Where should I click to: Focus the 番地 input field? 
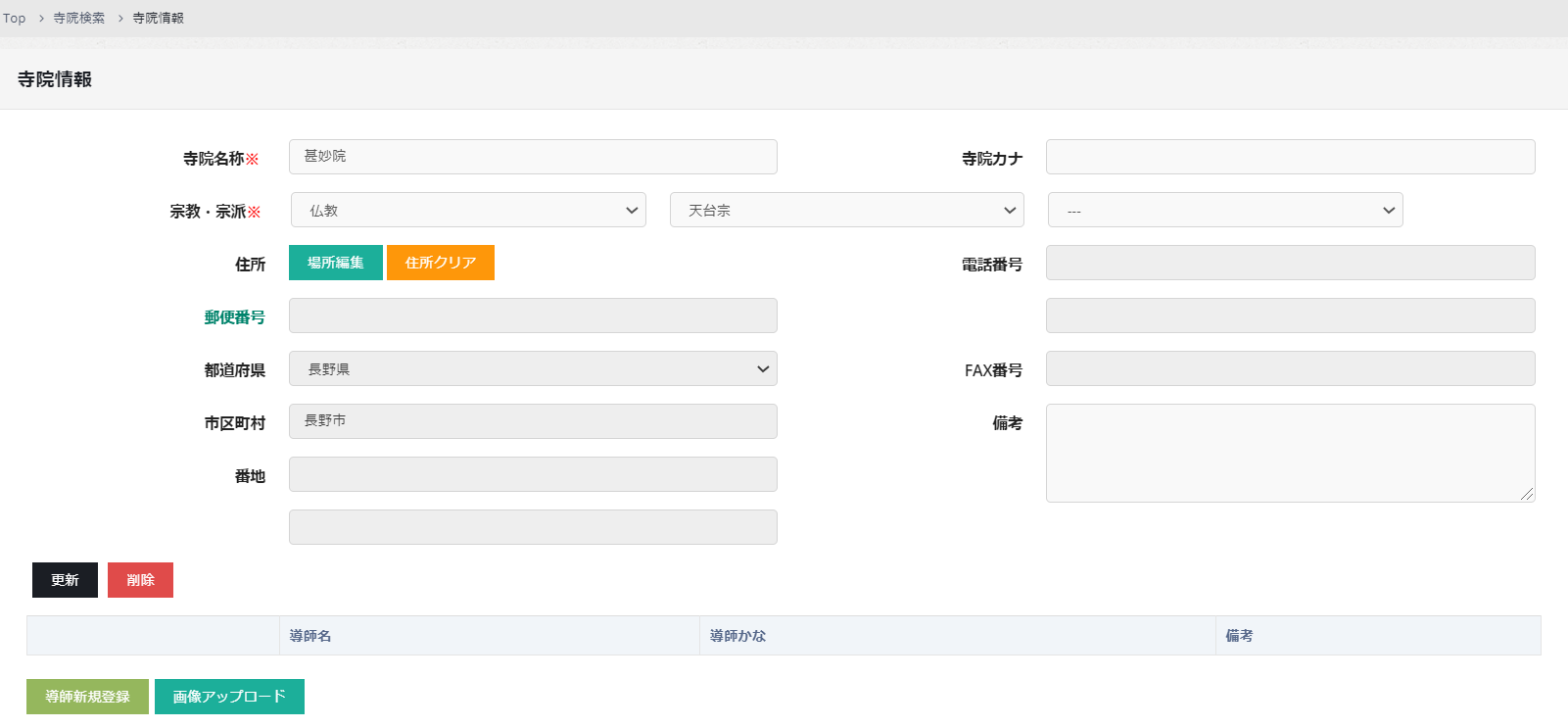point(533,474)
